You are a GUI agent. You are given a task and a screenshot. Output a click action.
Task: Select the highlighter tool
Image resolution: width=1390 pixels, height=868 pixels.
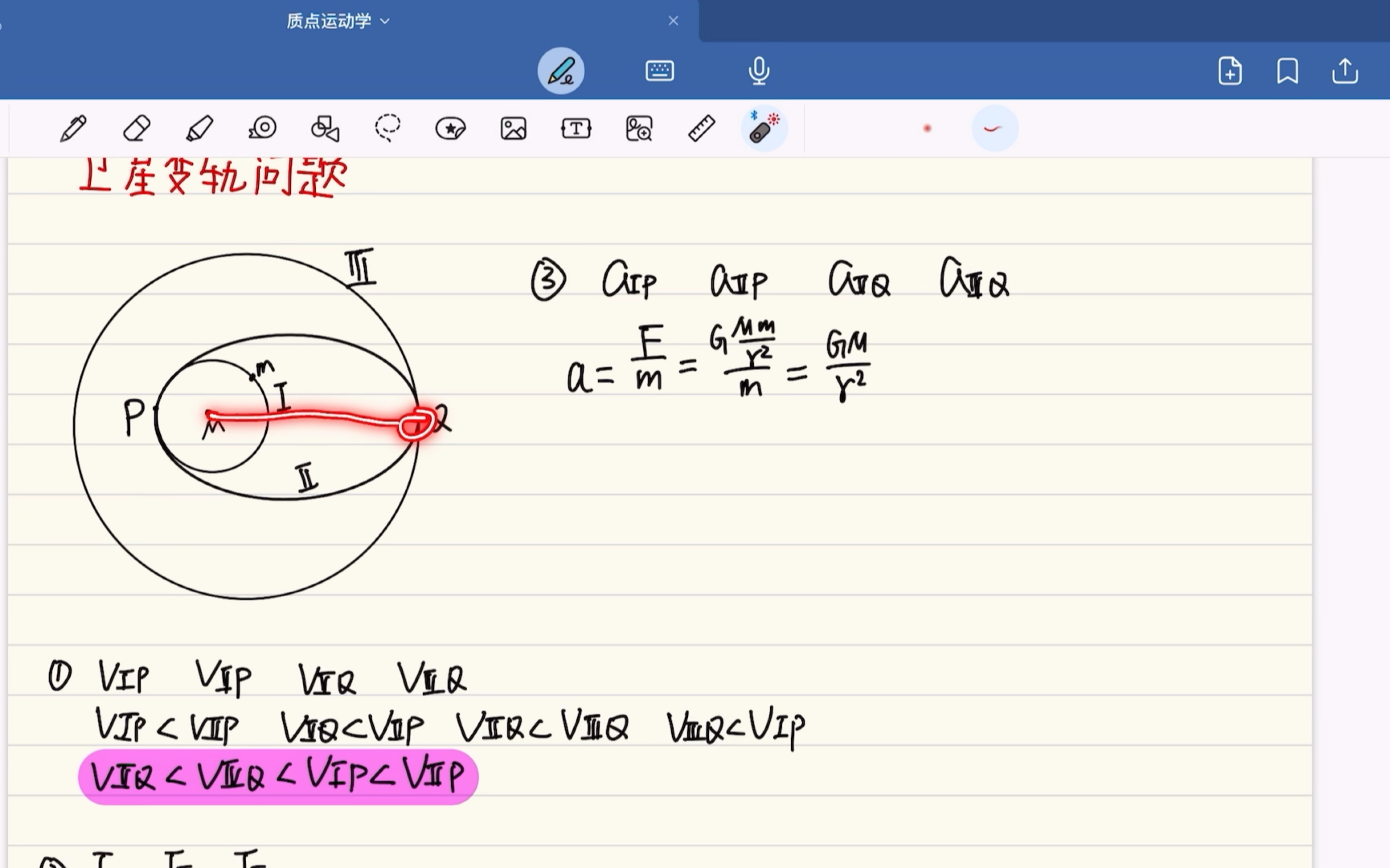click(x=199, y=128)
